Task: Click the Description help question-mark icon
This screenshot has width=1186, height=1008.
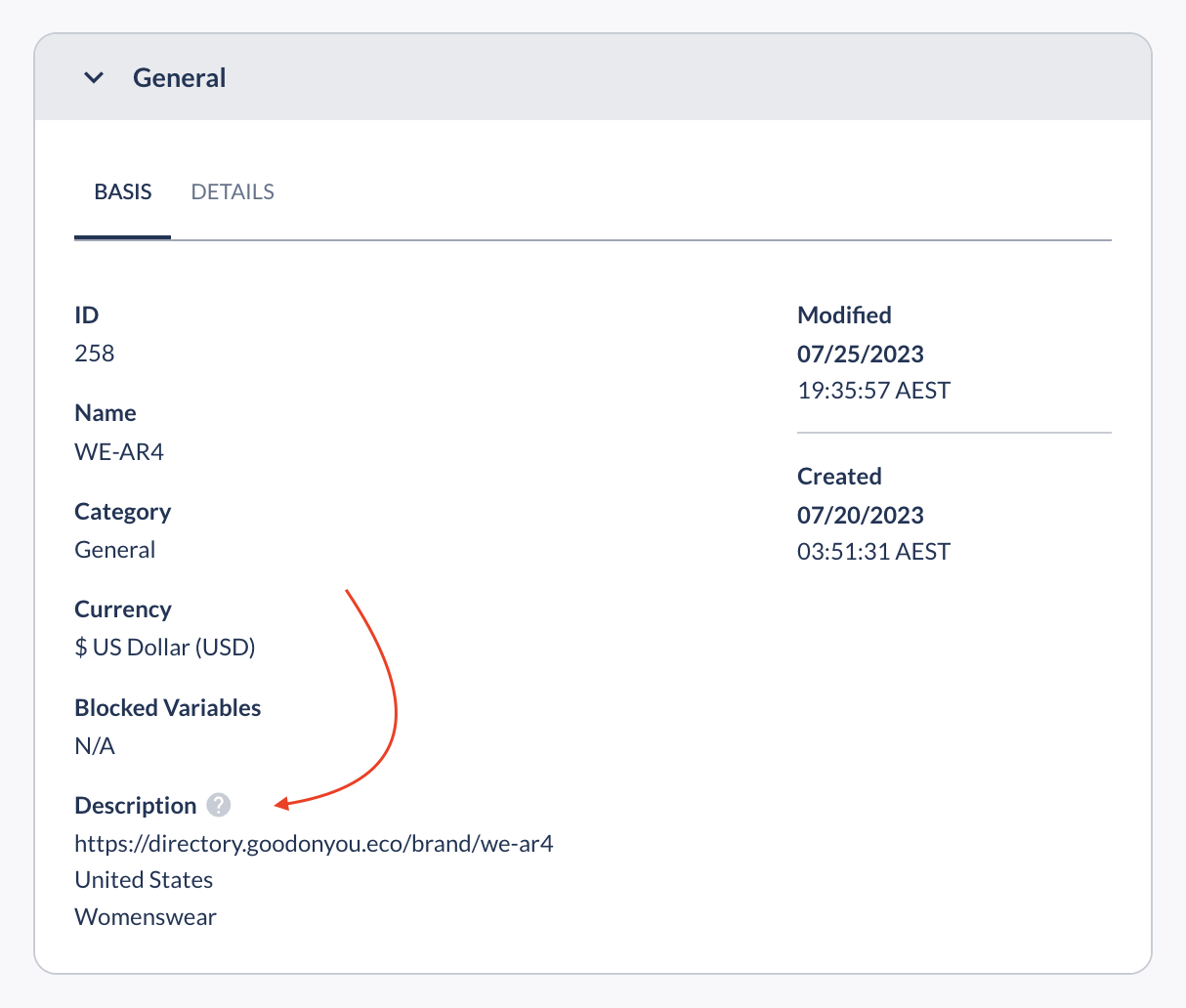Action: click(x=219, y=806)
